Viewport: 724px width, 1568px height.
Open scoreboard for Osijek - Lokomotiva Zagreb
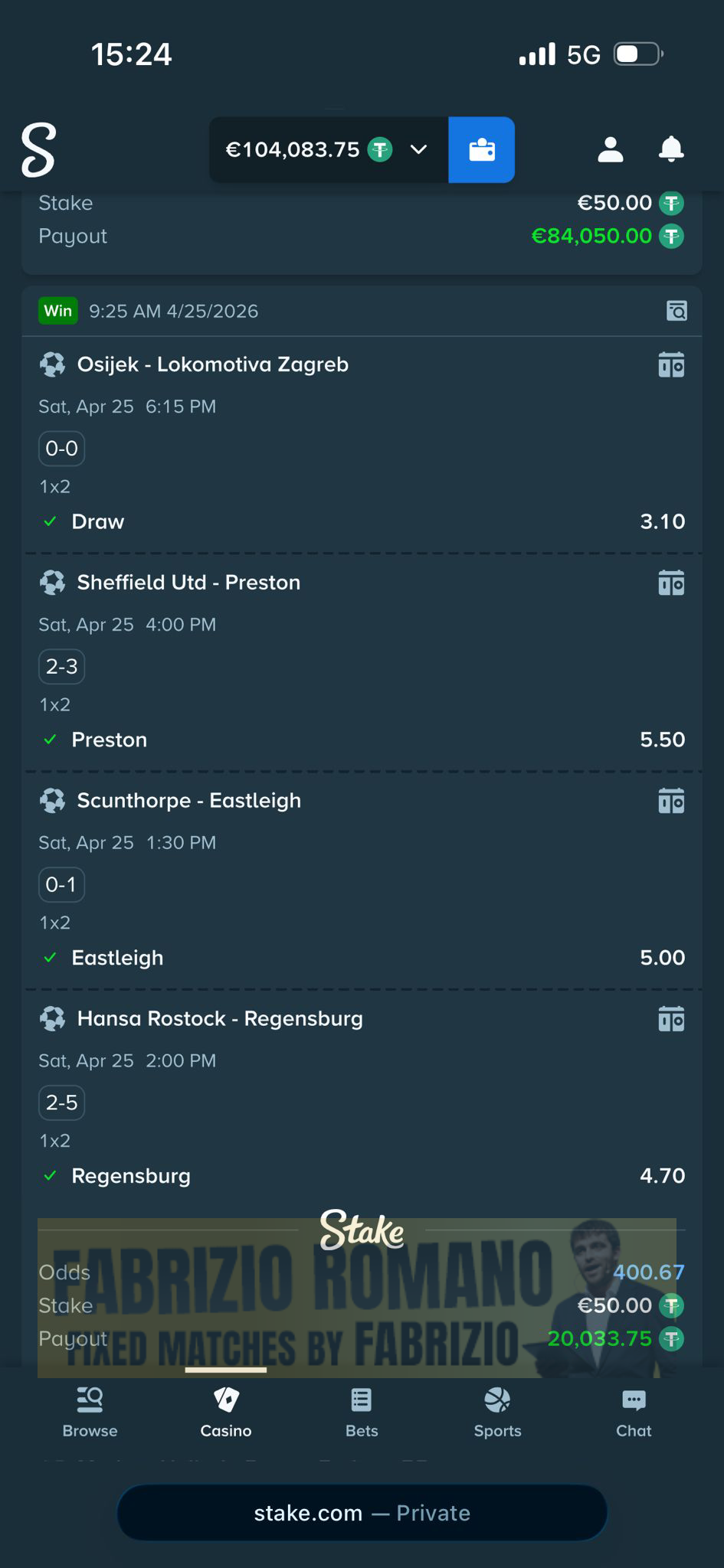coord(671,365)
